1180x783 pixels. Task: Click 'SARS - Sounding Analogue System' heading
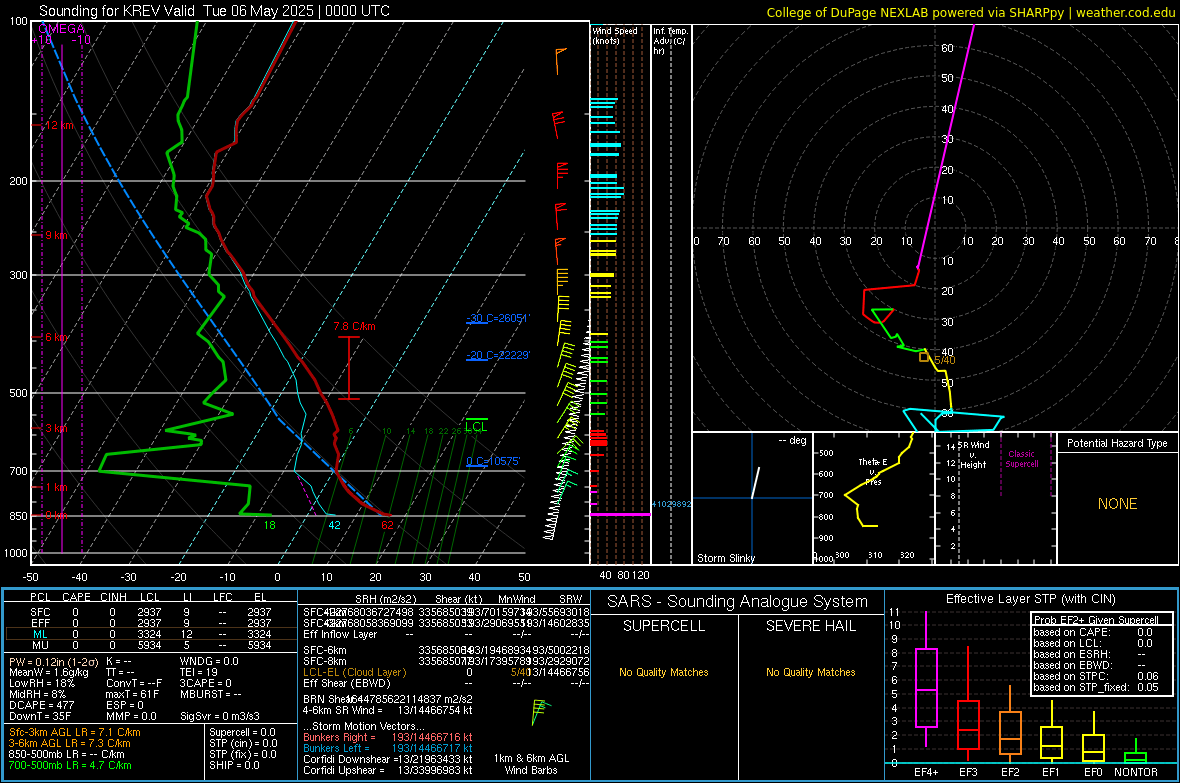[x=737, y=601]
